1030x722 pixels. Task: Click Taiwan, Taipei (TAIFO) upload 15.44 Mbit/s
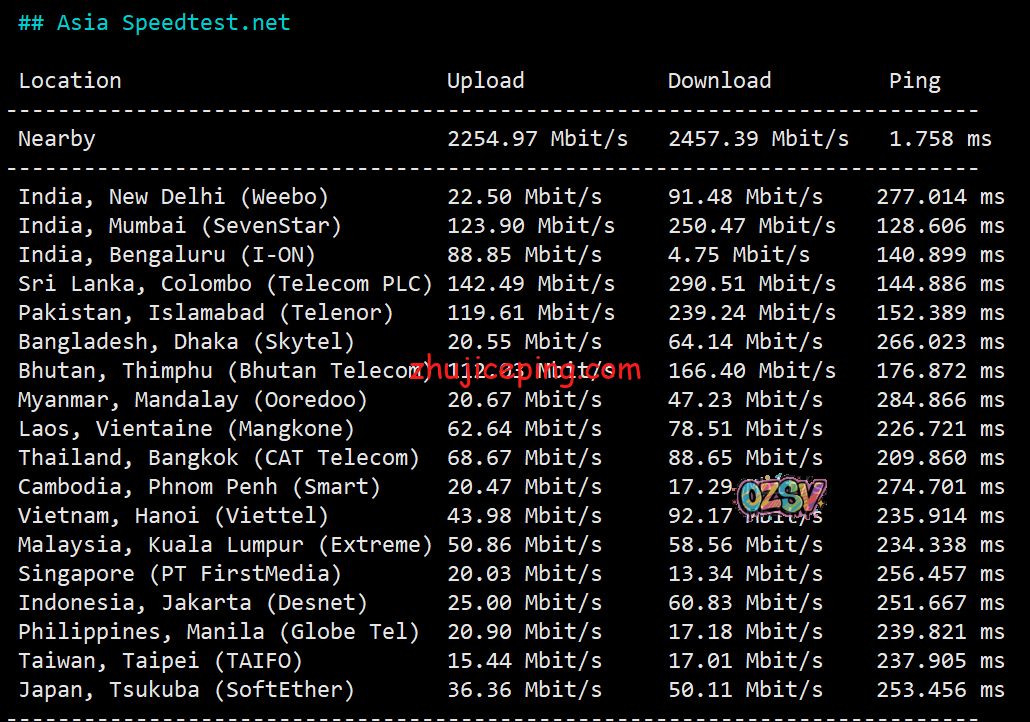click(524, 661)
